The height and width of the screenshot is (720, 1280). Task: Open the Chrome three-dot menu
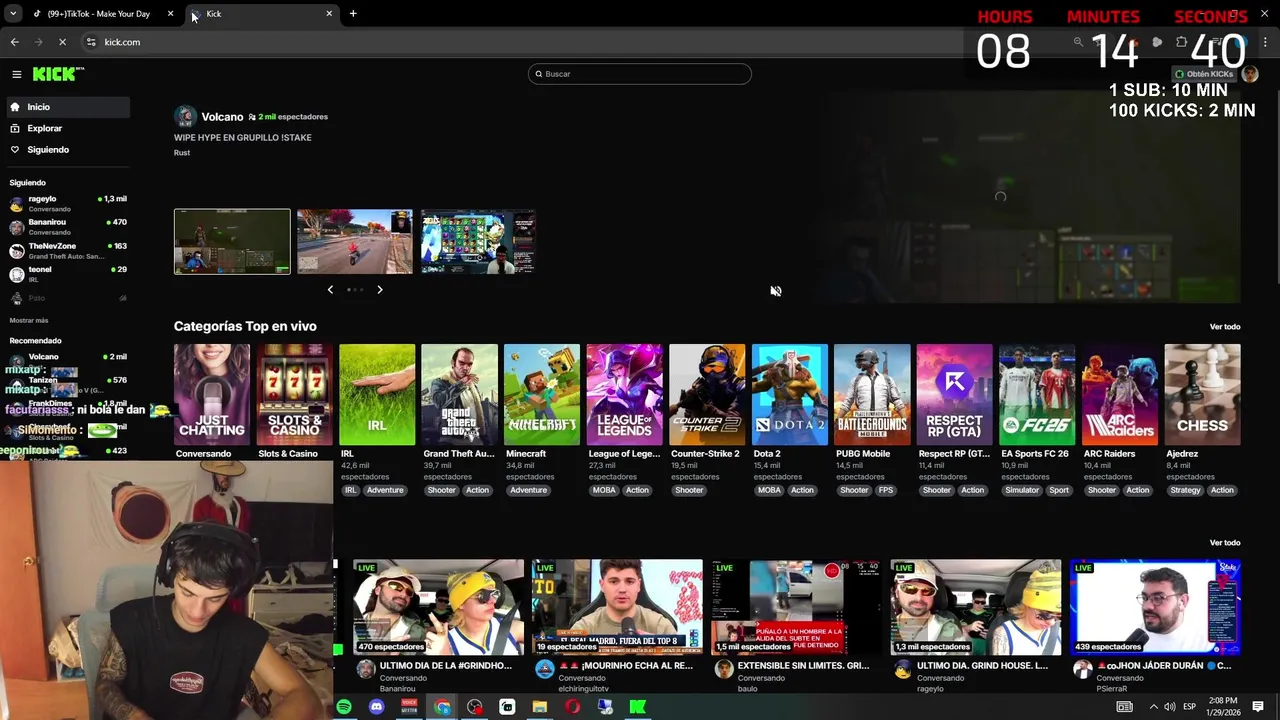[x=1266, y=42]
